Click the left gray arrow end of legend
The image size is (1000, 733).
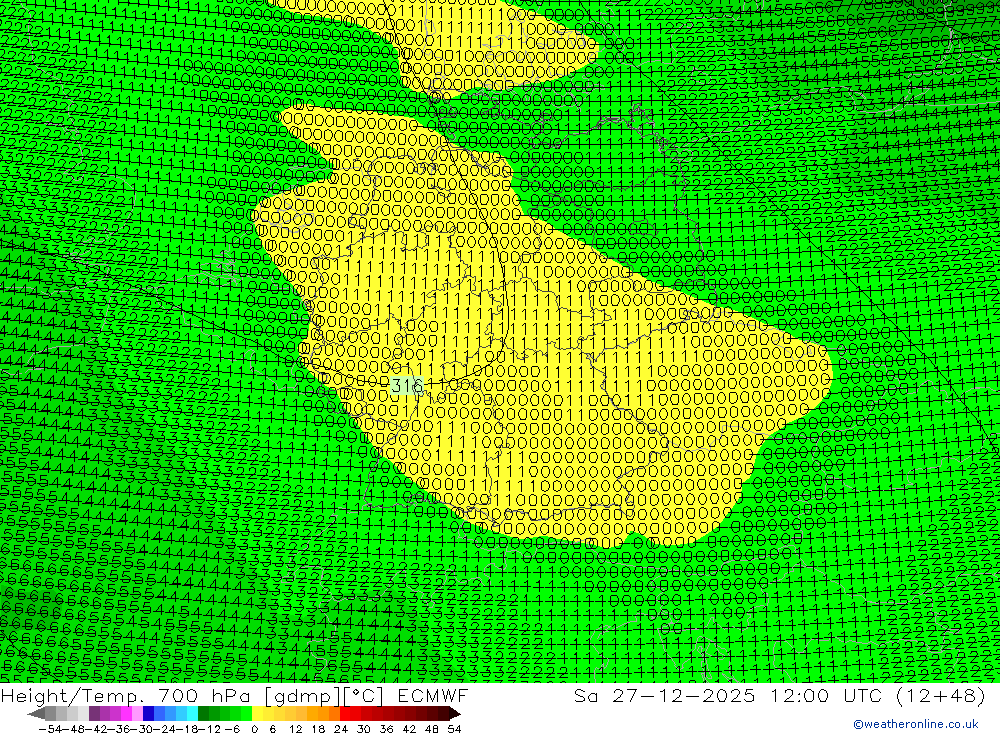[36, 714]
